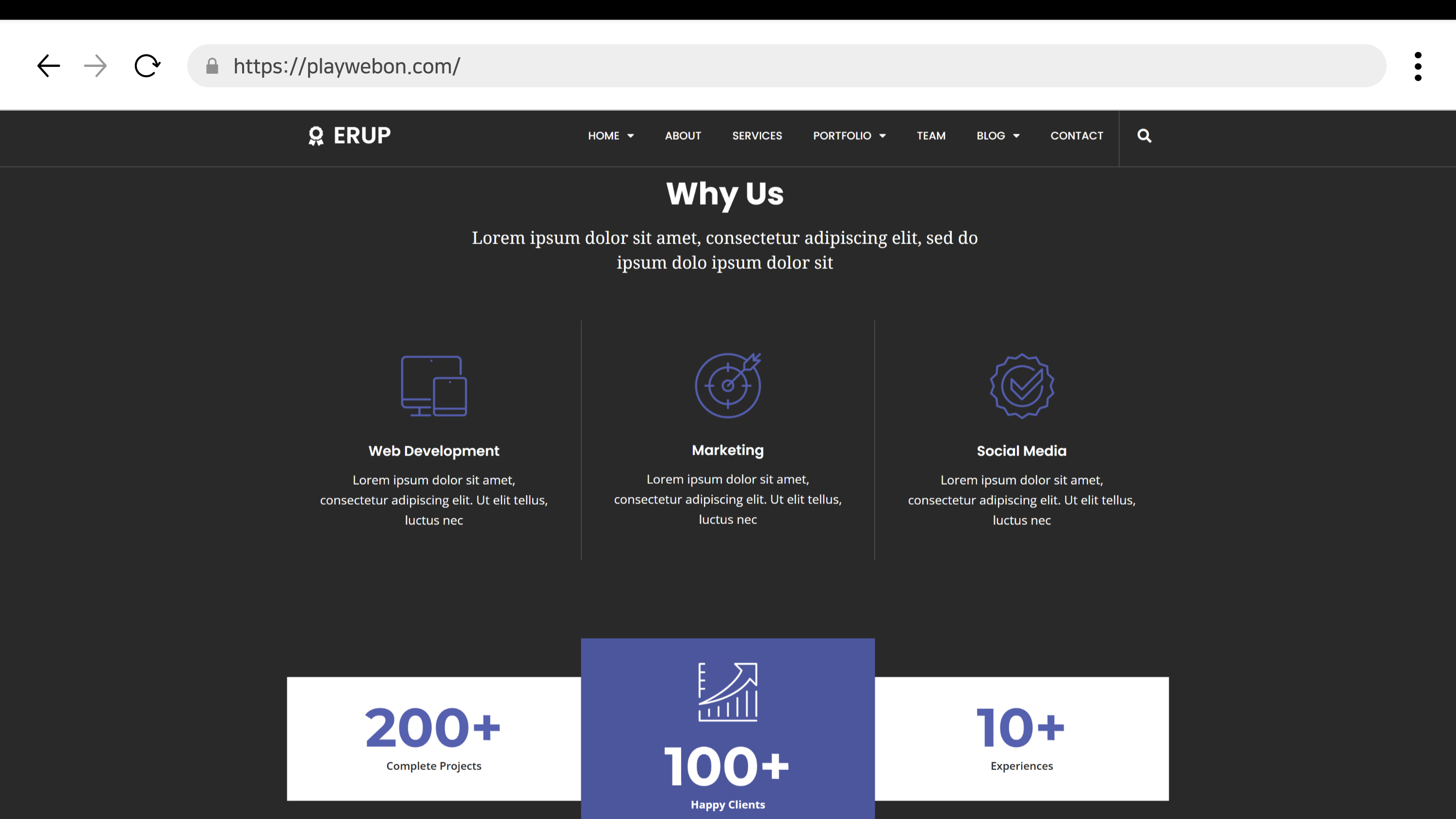Click the padlock icon in address bar

pos(212,66)
